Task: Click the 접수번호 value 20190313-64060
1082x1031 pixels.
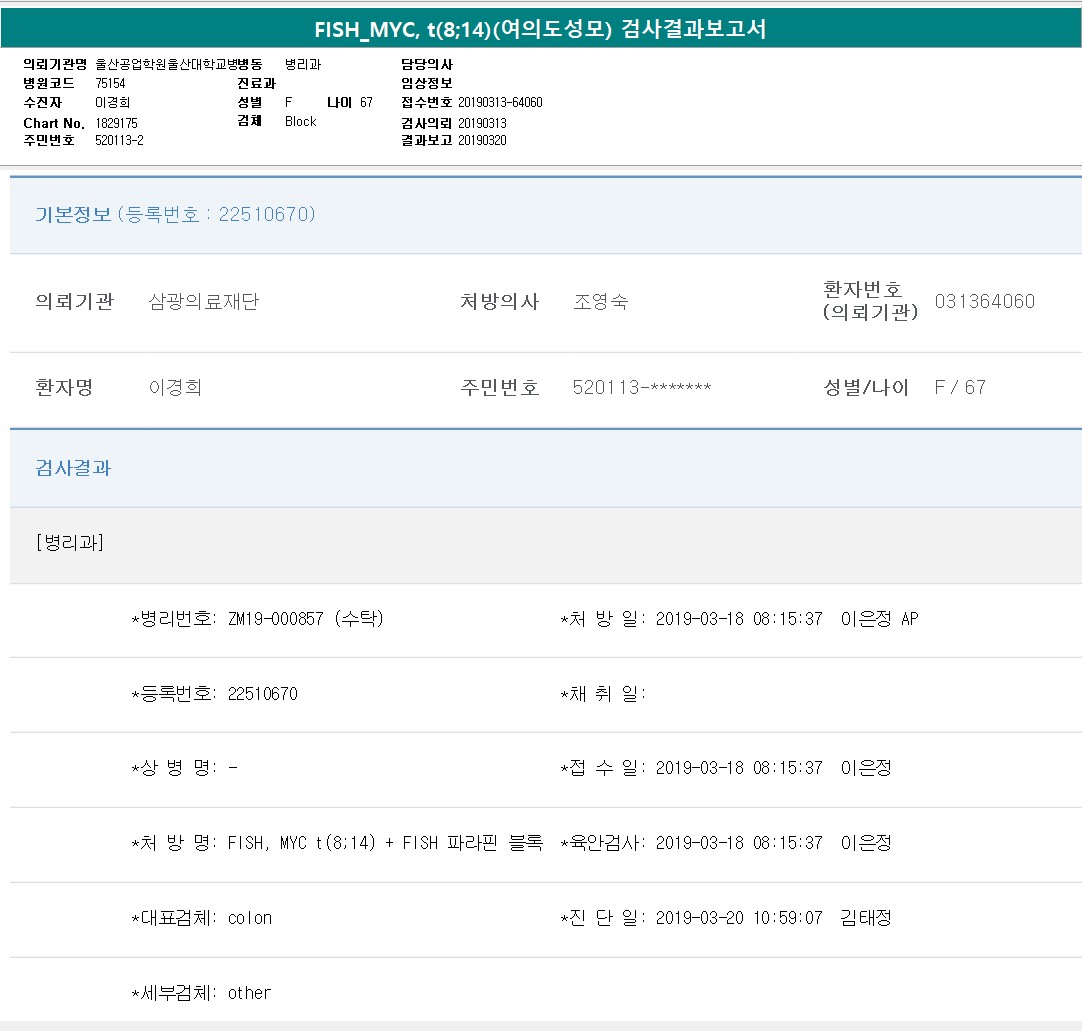Action: pos(500,103)
